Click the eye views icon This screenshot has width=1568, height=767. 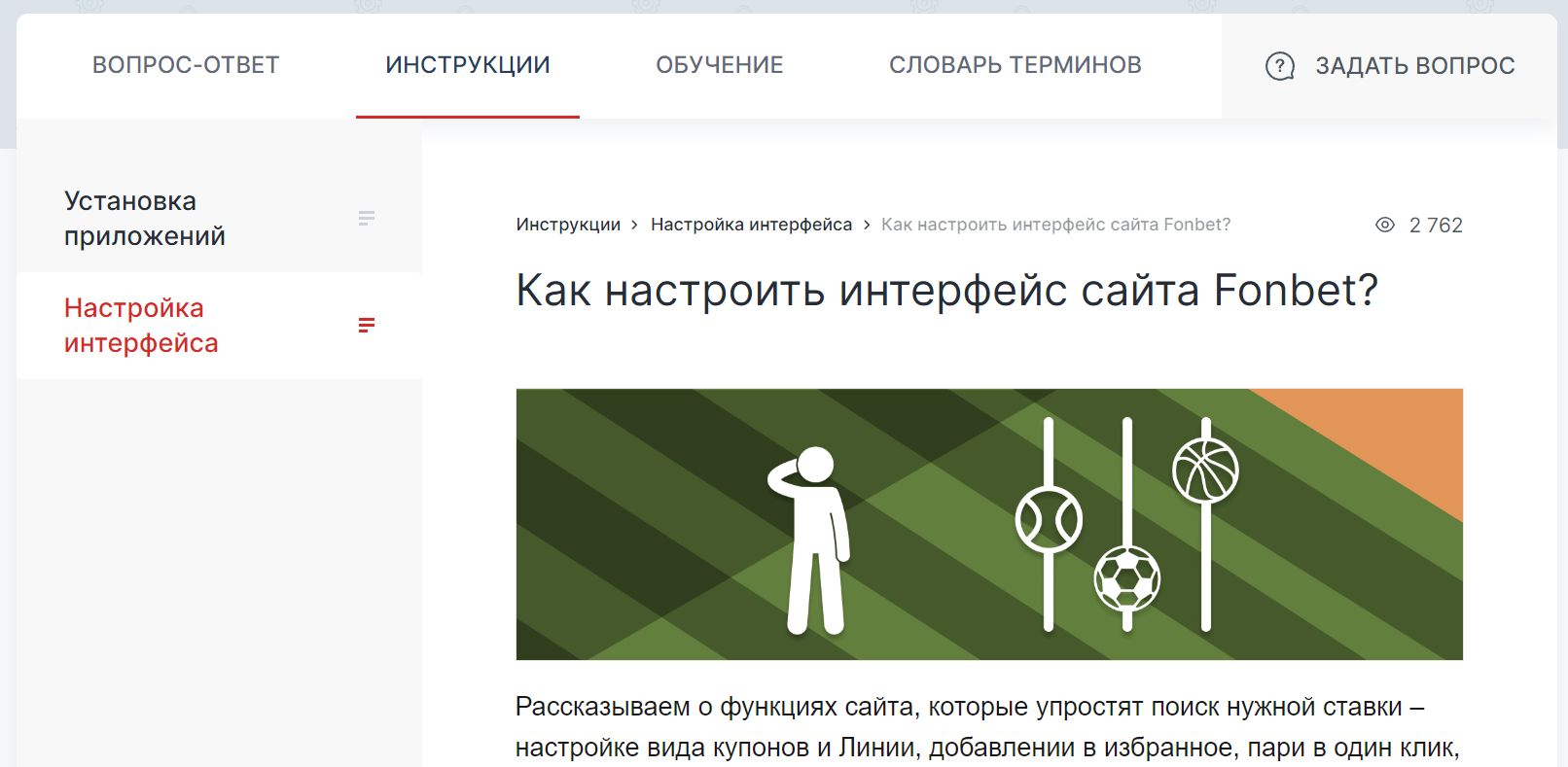pyautogui.click(x=1385, y=225)
